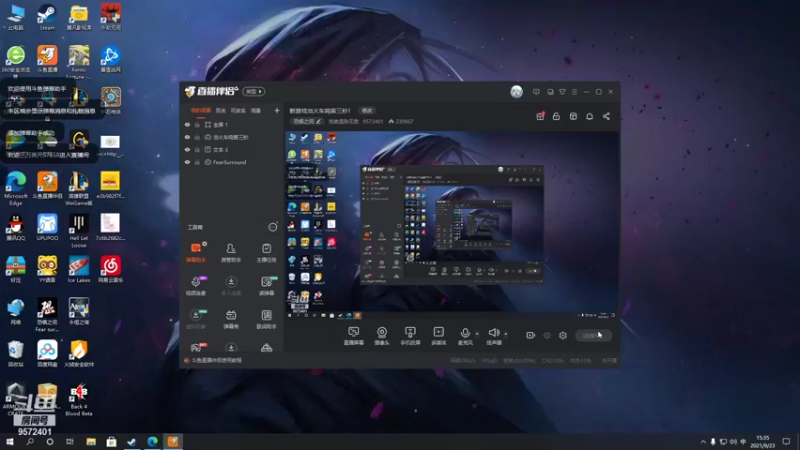Image resolution: width=800 pixels, height=450 pixels.
Task: Open the taskbar search icon
Action: [30, 441]
